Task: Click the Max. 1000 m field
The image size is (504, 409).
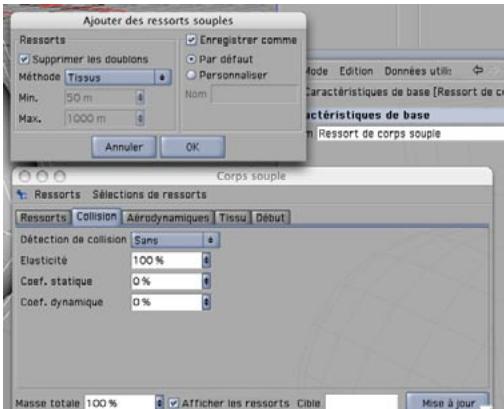Action: click(100, 118)
